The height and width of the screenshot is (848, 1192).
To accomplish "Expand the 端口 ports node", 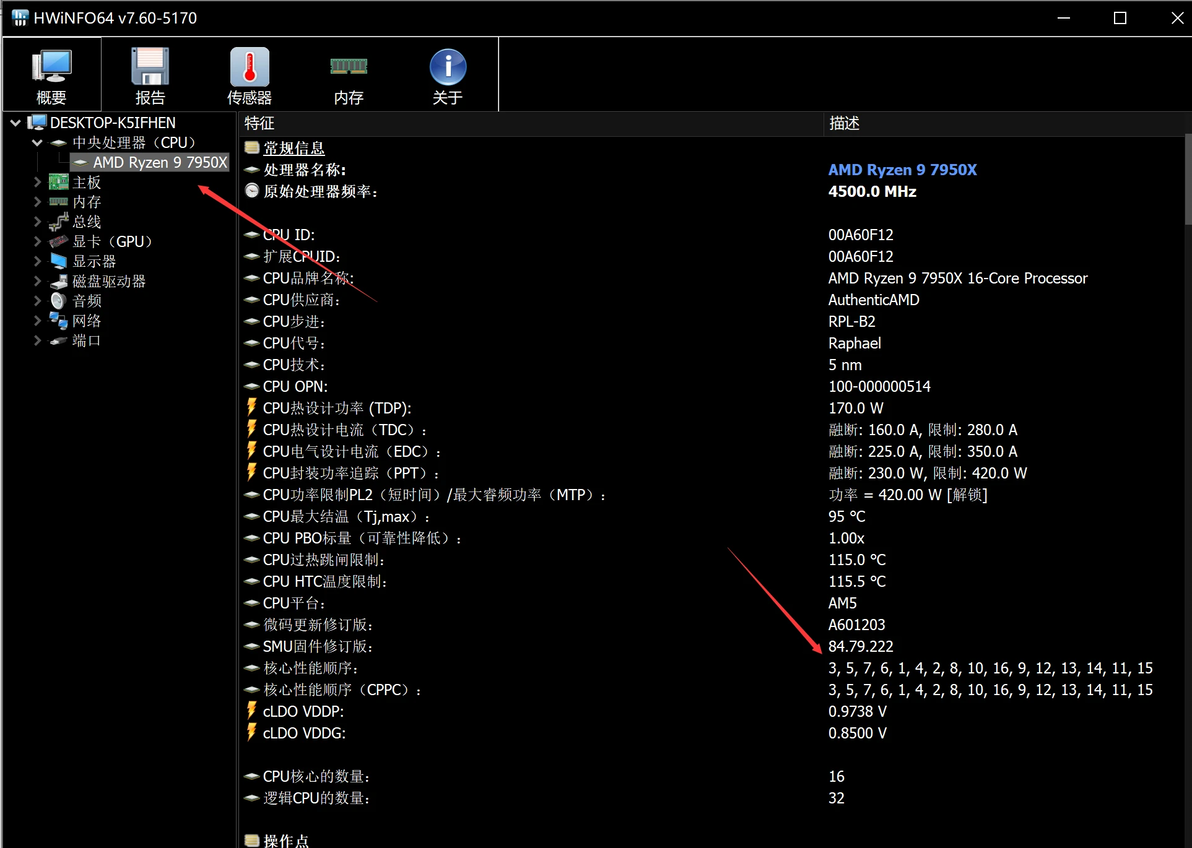I will coord(36,340).
